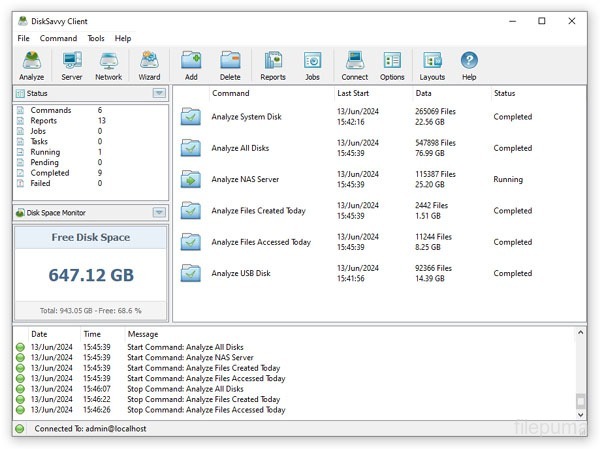
Task: Select the 'Analyze NAS Server' command
Action: pyautogui.click(x=245, y=180)
